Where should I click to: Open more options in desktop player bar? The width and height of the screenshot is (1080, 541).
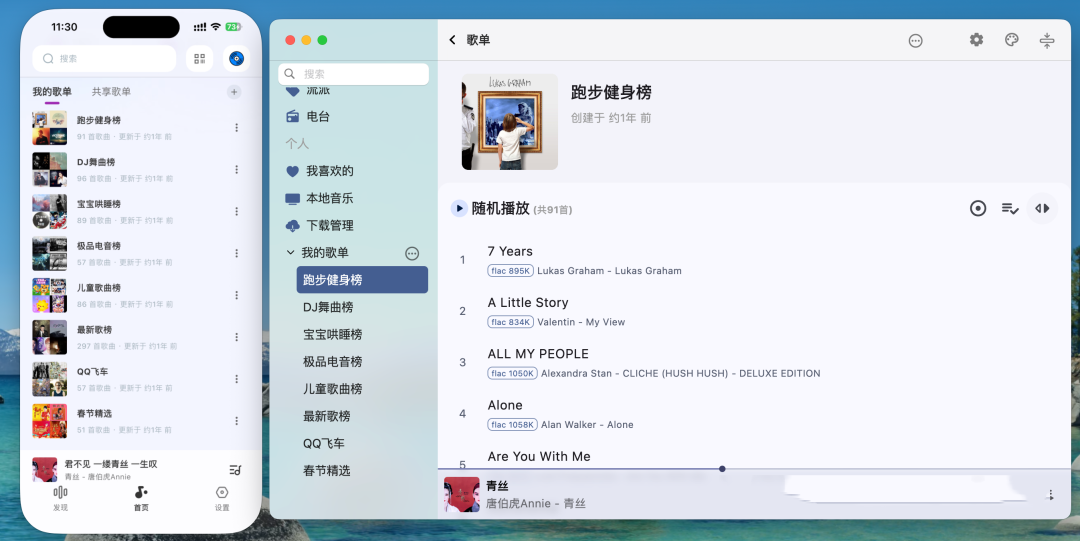point(1050,495)
